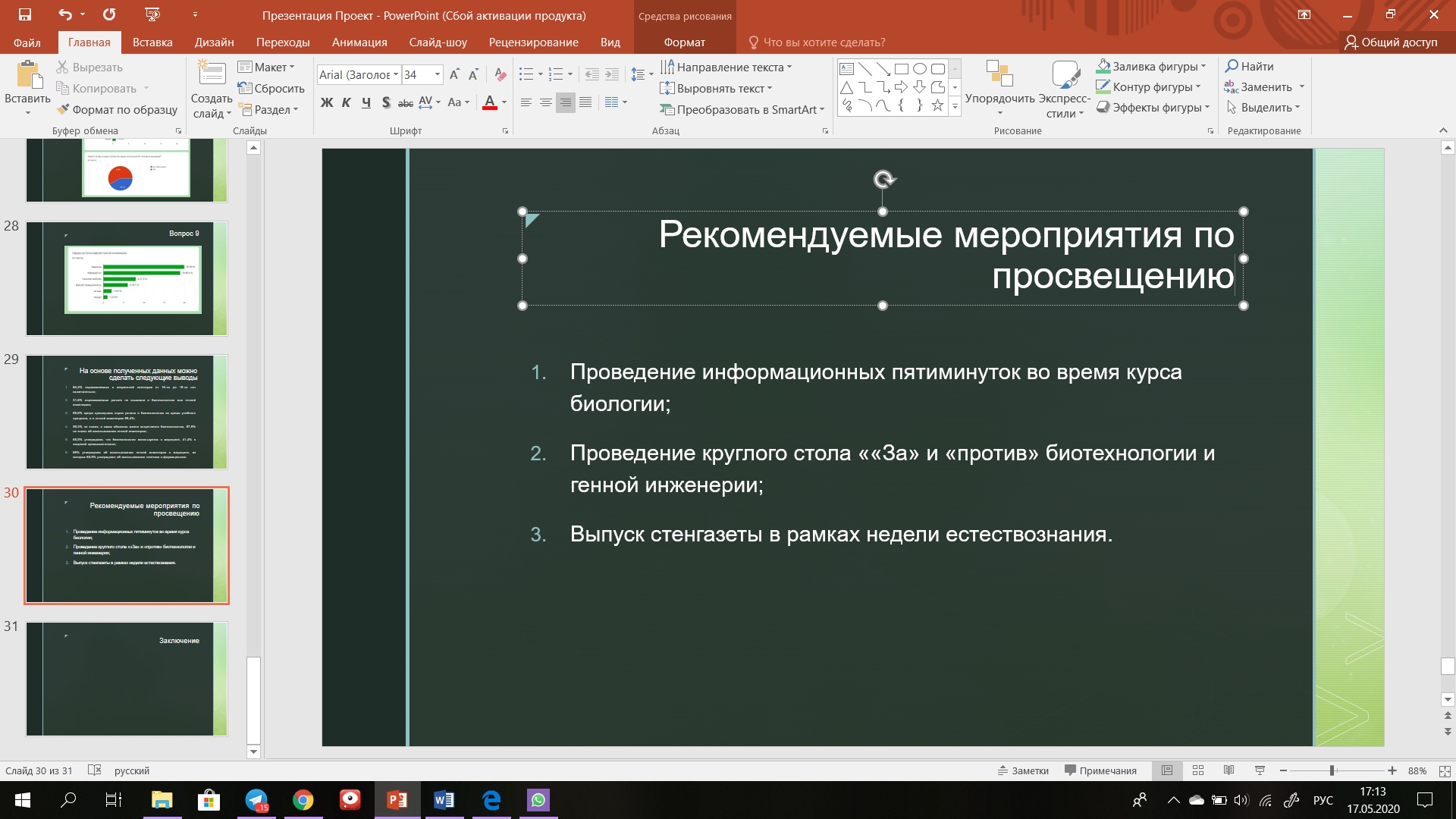Viewport: 1456px width, 819px height.
Task: Click the Что вы хотите сделать search field
Action: click(816, 42)
